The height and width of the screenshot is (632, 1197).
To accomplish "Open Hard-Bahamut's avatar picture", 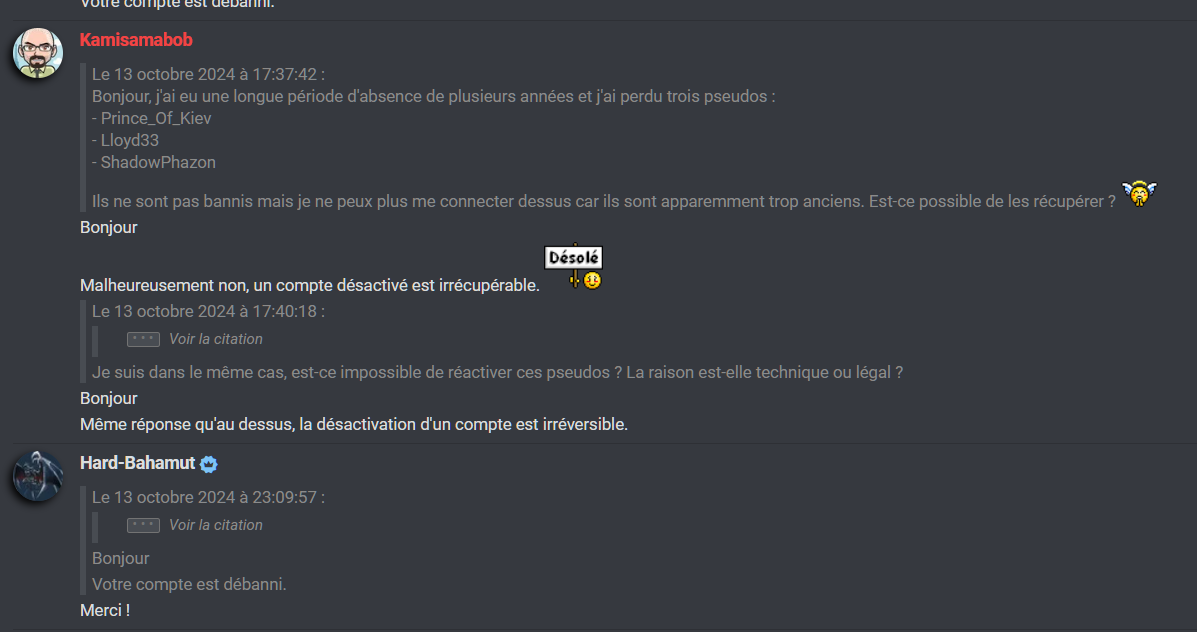I will coord(37,476).
